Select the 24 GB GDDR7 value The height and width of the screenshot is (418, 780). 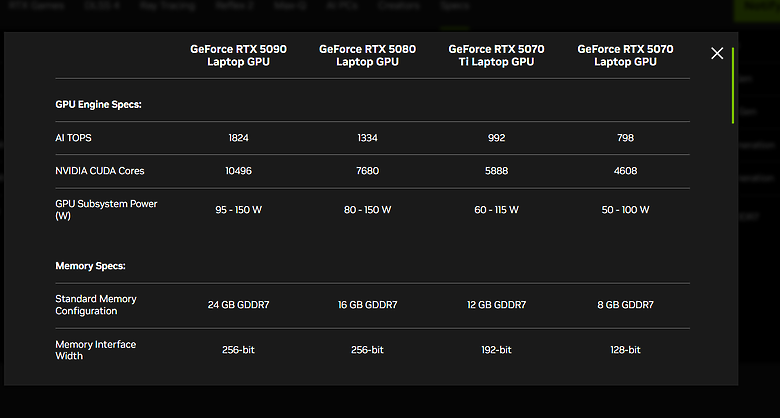tap(238, 305)
